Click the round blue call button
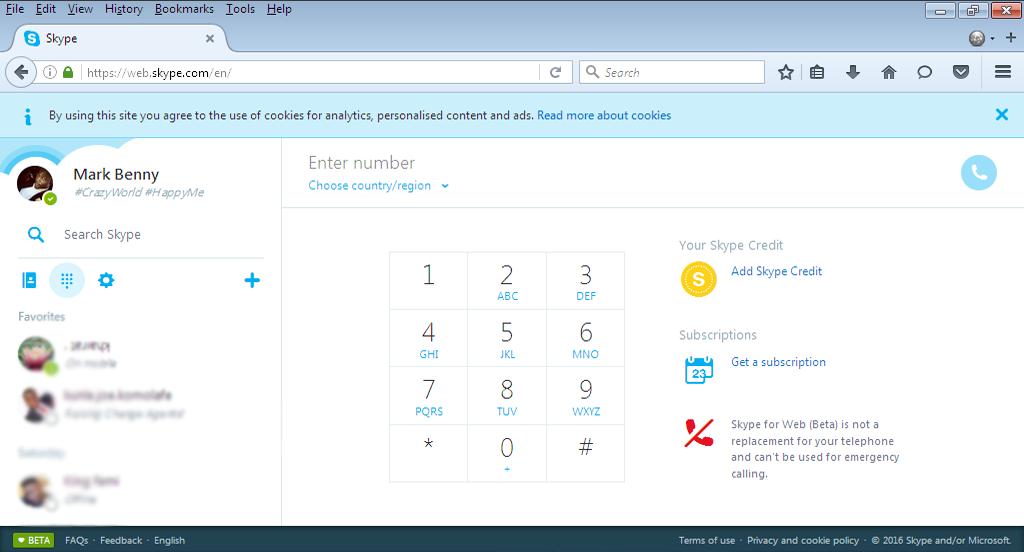Screen dimensions: 1024x552 (x=978, y=172)
